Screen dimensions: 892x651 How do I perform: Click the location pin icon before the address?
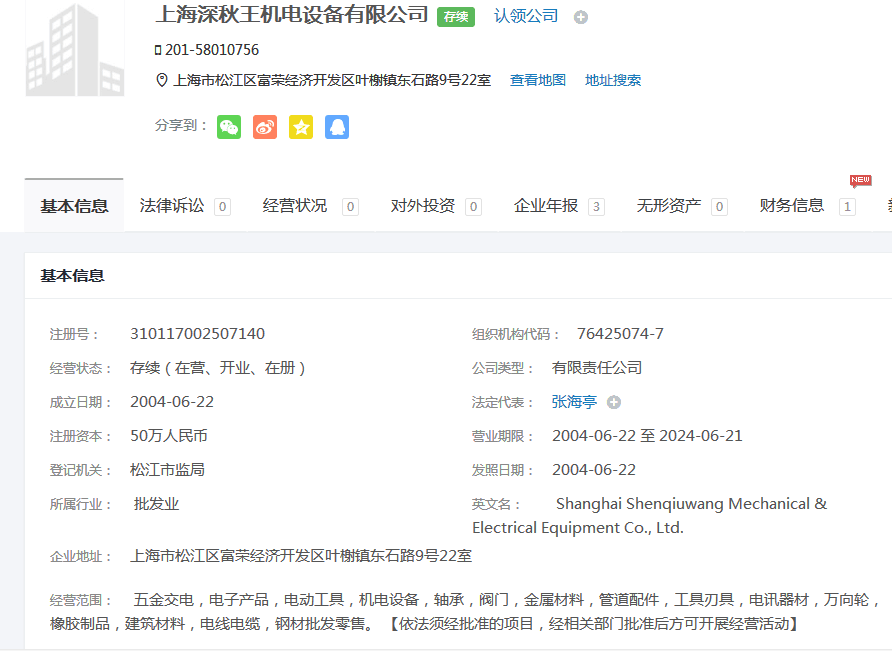[162, 80]
